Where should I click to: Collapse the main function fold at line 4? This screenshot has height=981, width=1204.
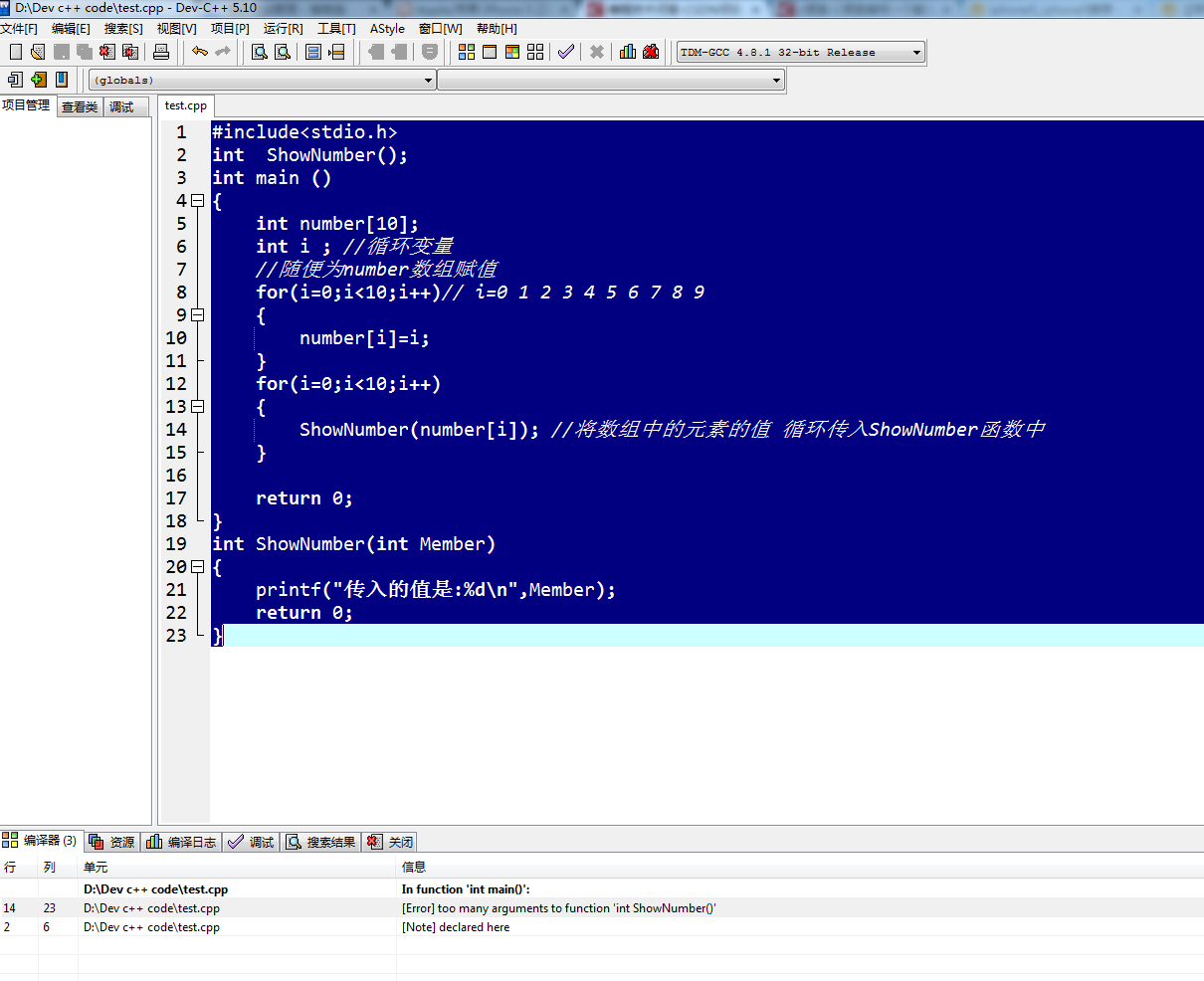[x=197, y=201]
